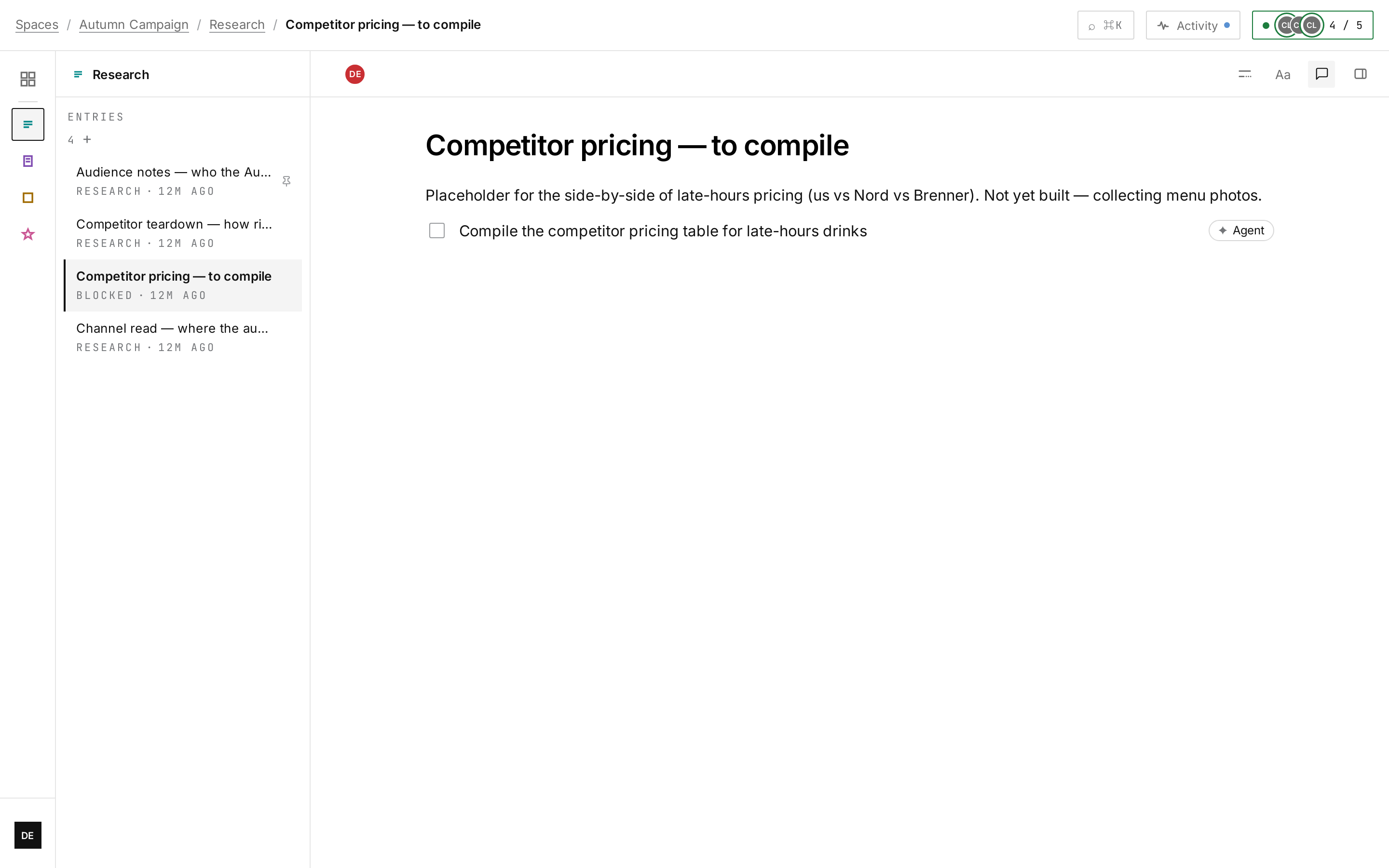Click the task text Compile the competitor pricing table
The width and height of the screenshot is (1389, 868).
(663, 231)
